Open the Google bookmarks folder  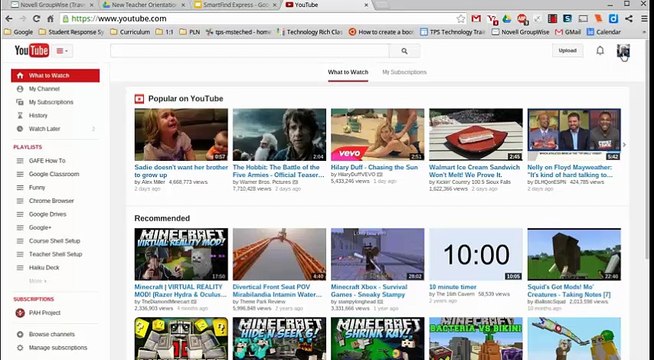pyautogui.click(x=18, y=32)
